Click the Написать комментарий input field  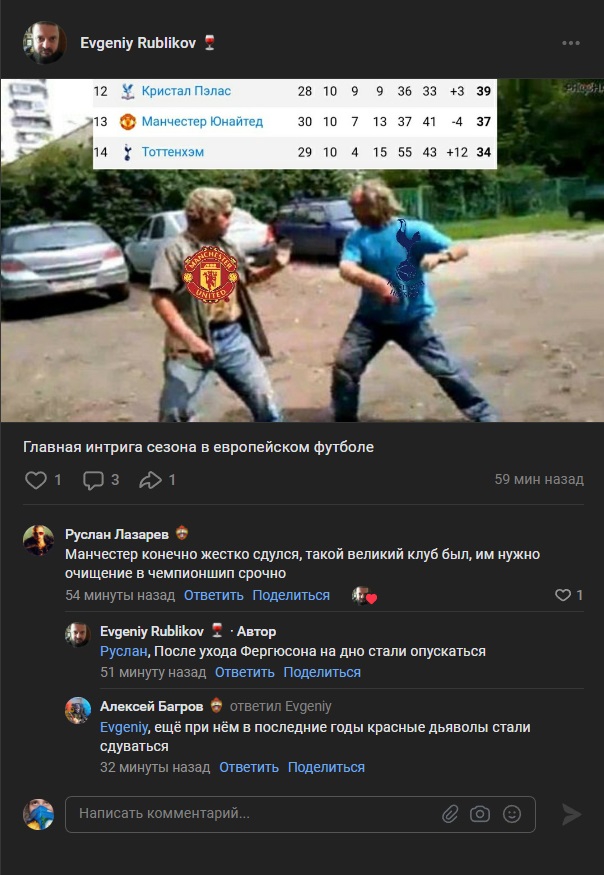300,814
